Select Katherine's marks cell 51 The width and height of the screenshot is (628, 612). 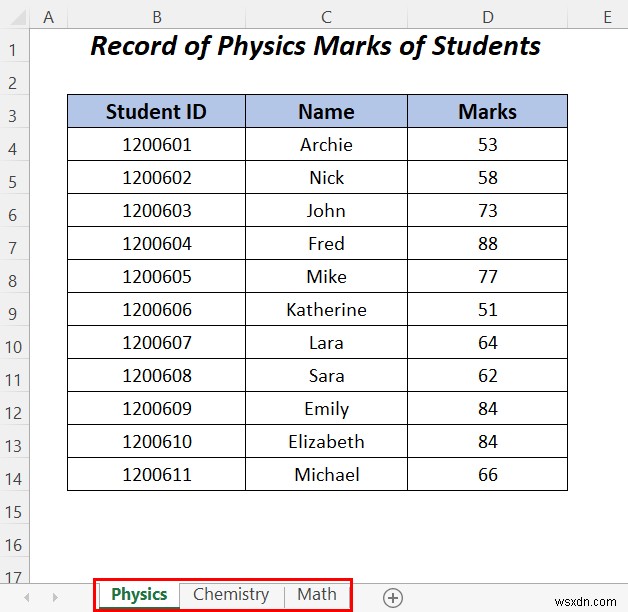coord(487,310)
